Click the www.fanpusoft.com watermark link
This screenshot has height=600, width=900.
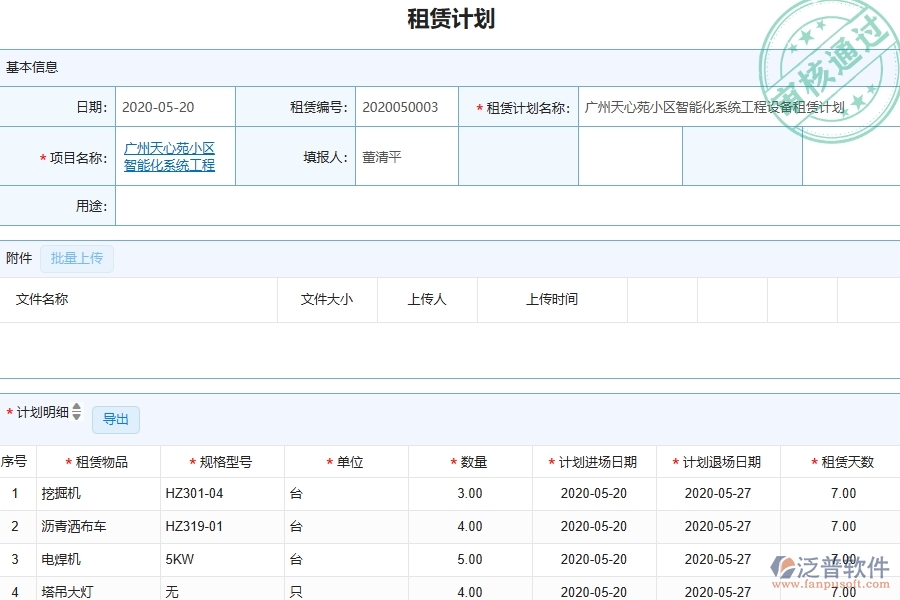click(832, 582)
